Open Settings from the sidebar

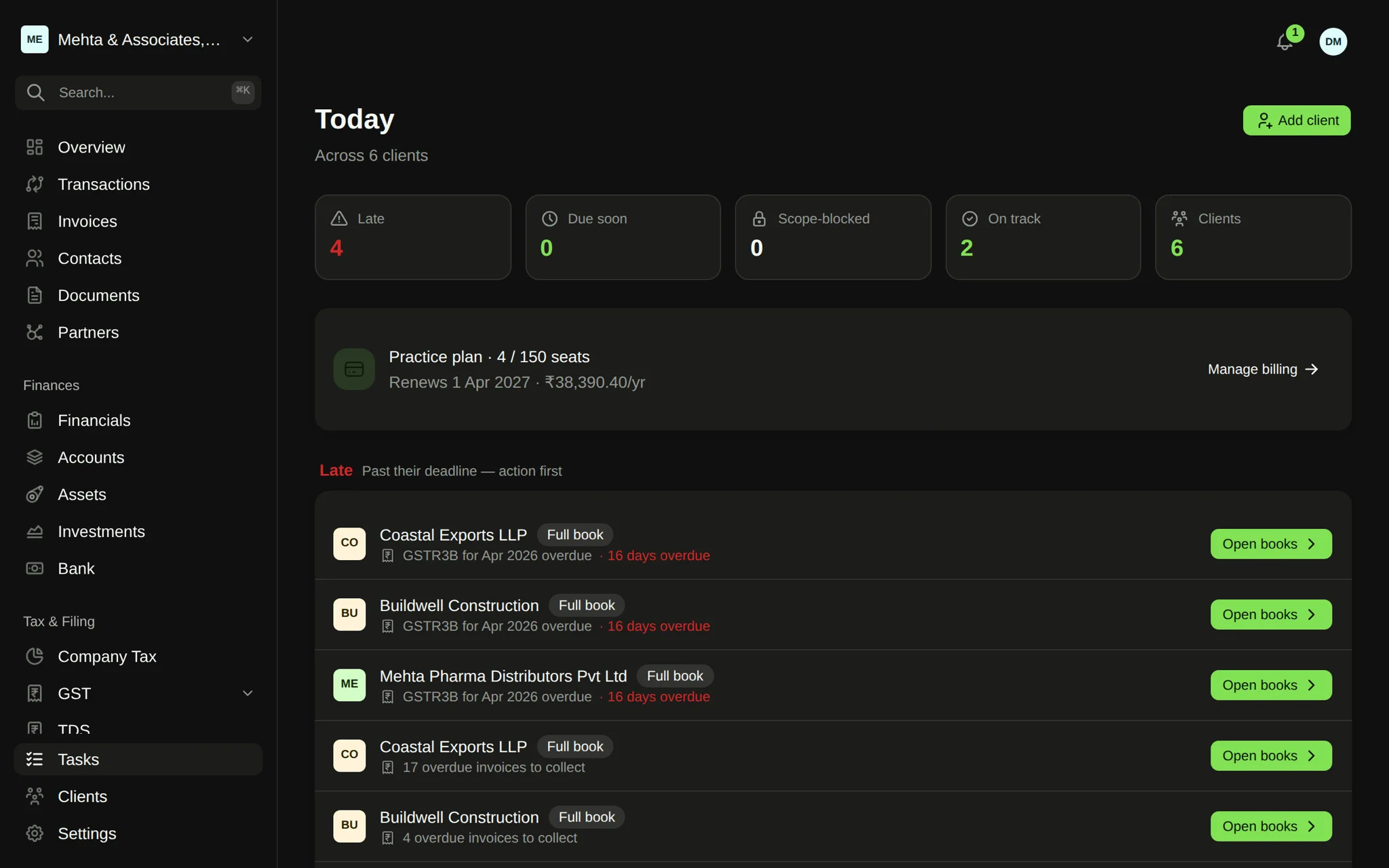(138, 833)
